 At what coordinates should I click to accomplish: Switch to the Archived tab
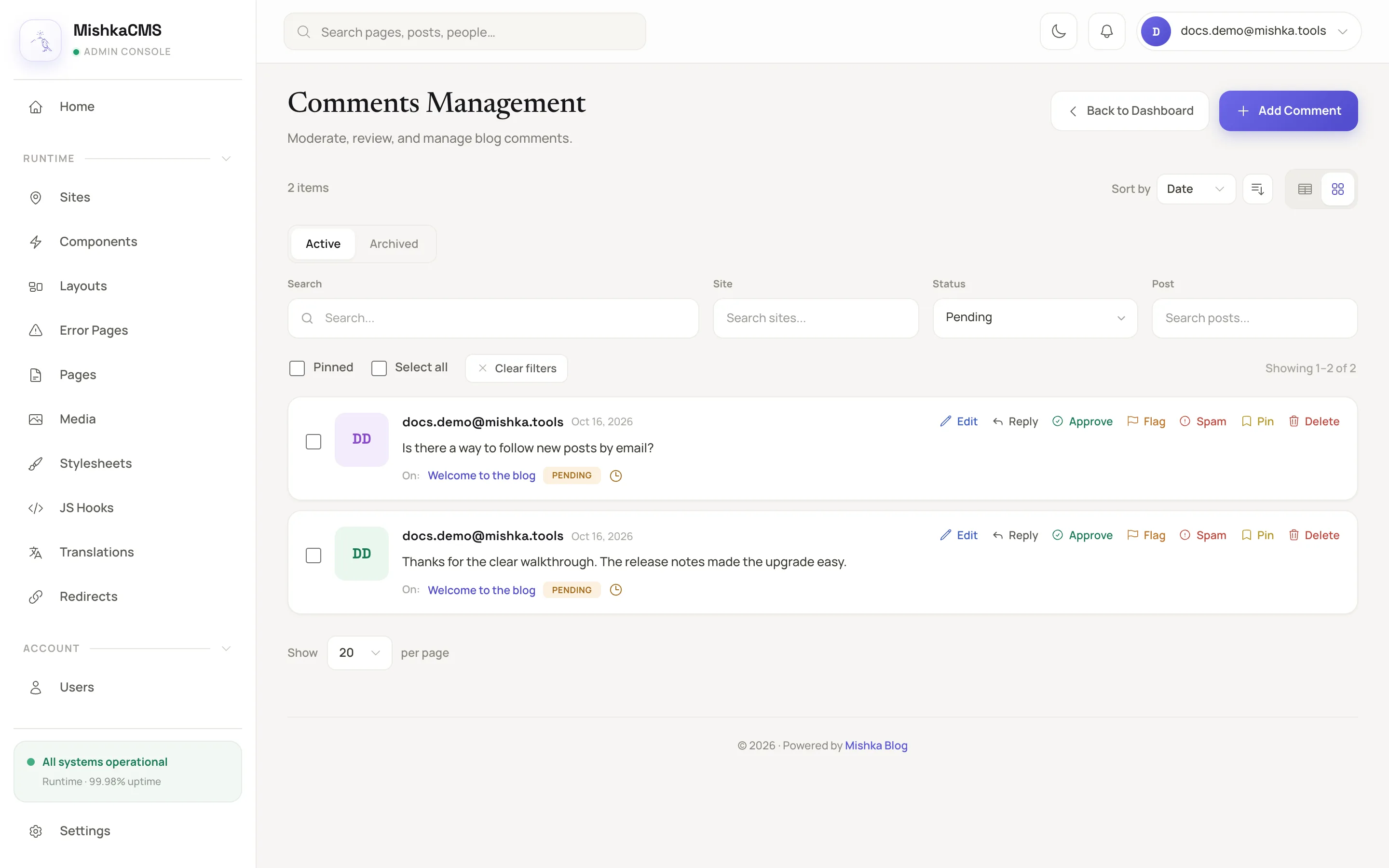[x=394, y=244]
